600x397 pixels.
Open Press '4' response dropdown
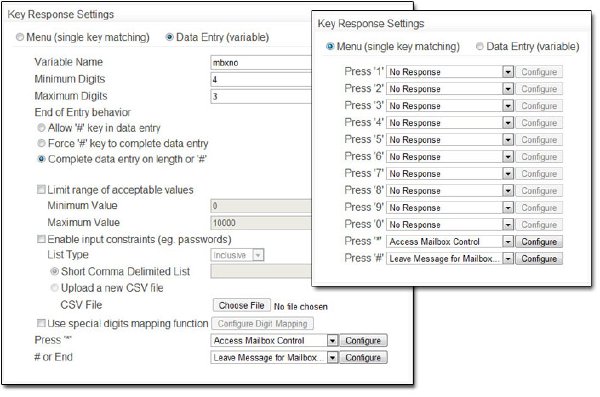tap(450, 123)
